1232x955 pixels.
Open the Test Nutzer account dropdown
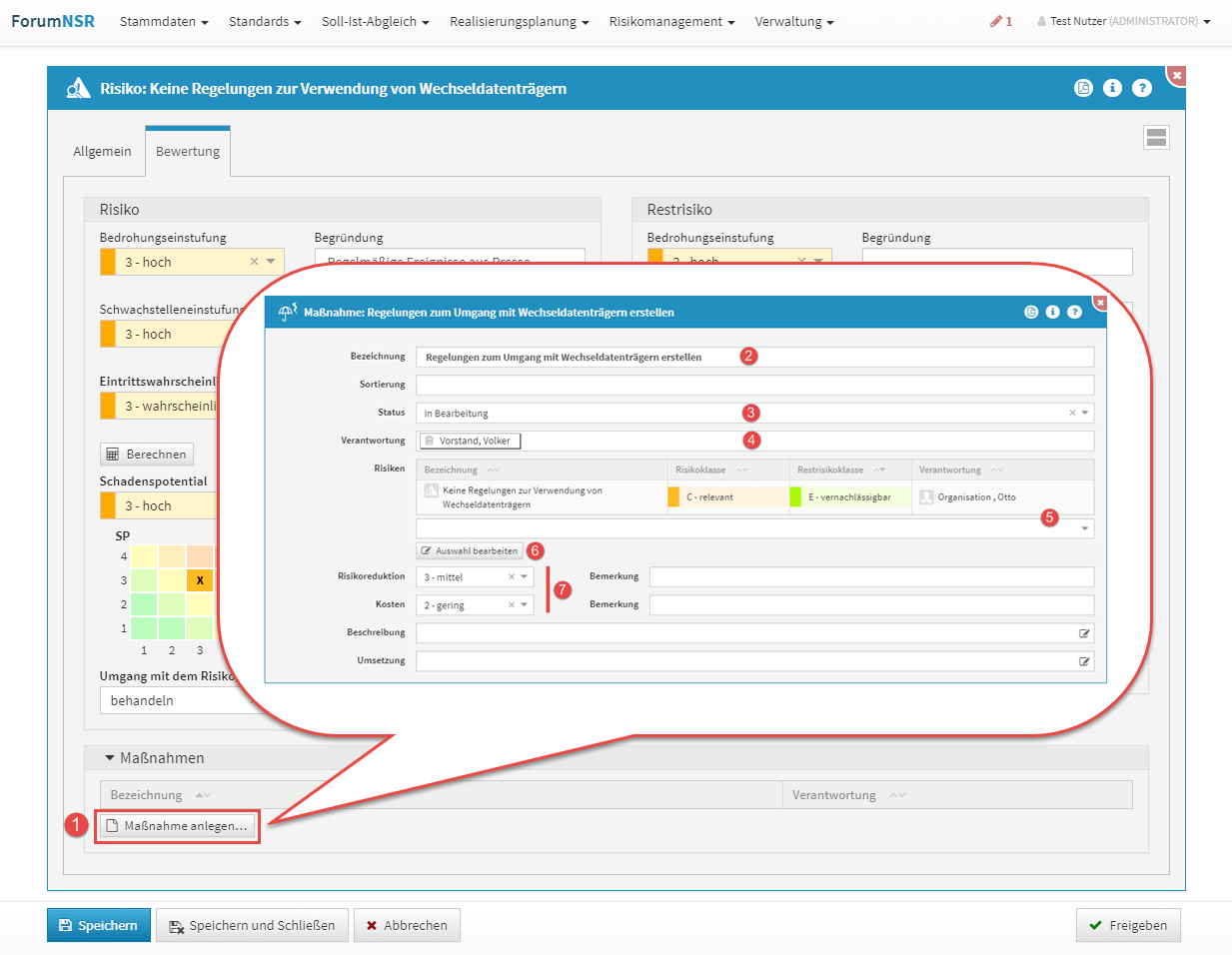[1123, 21]
